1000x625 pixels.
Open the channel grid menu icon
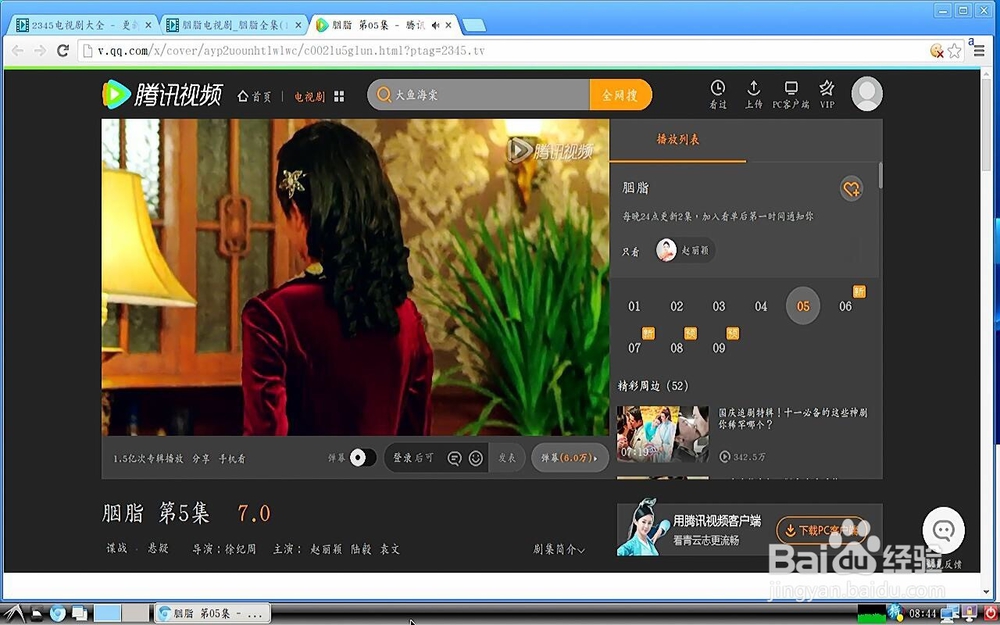(339, 96)
